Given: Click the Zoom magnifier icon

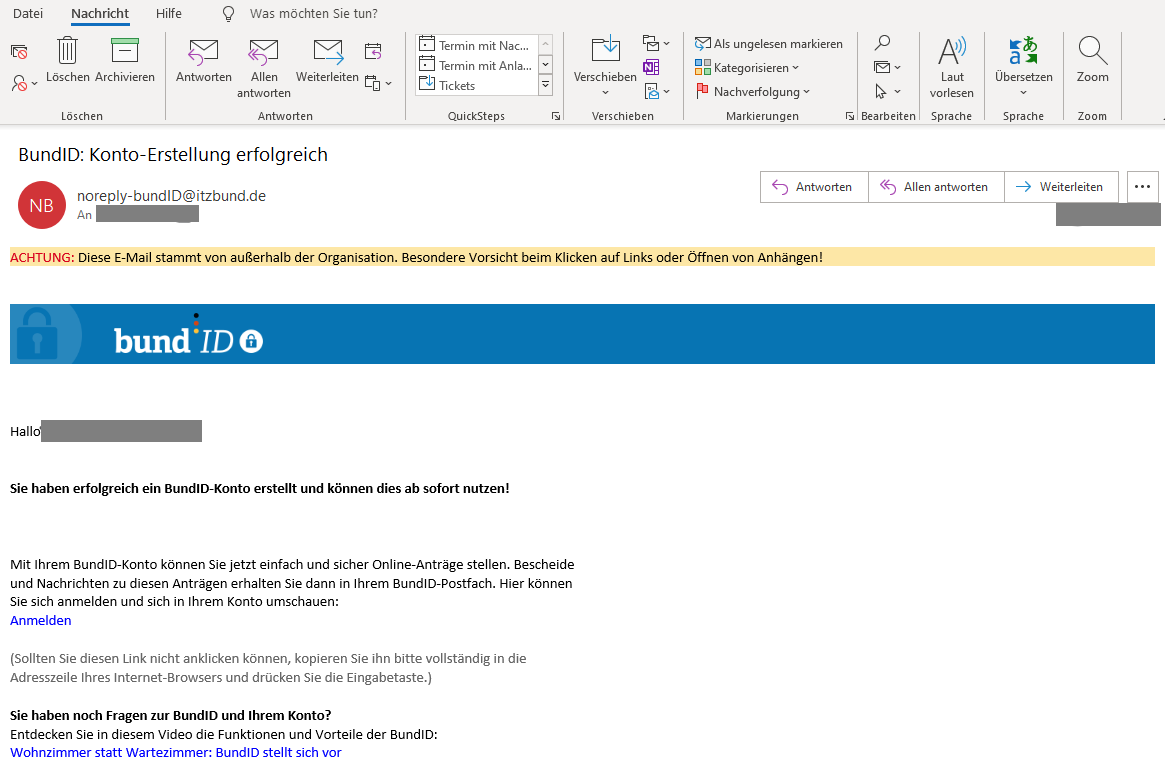Looking at the screenshot, I should pyautogui.click(x=1092, y=51).
